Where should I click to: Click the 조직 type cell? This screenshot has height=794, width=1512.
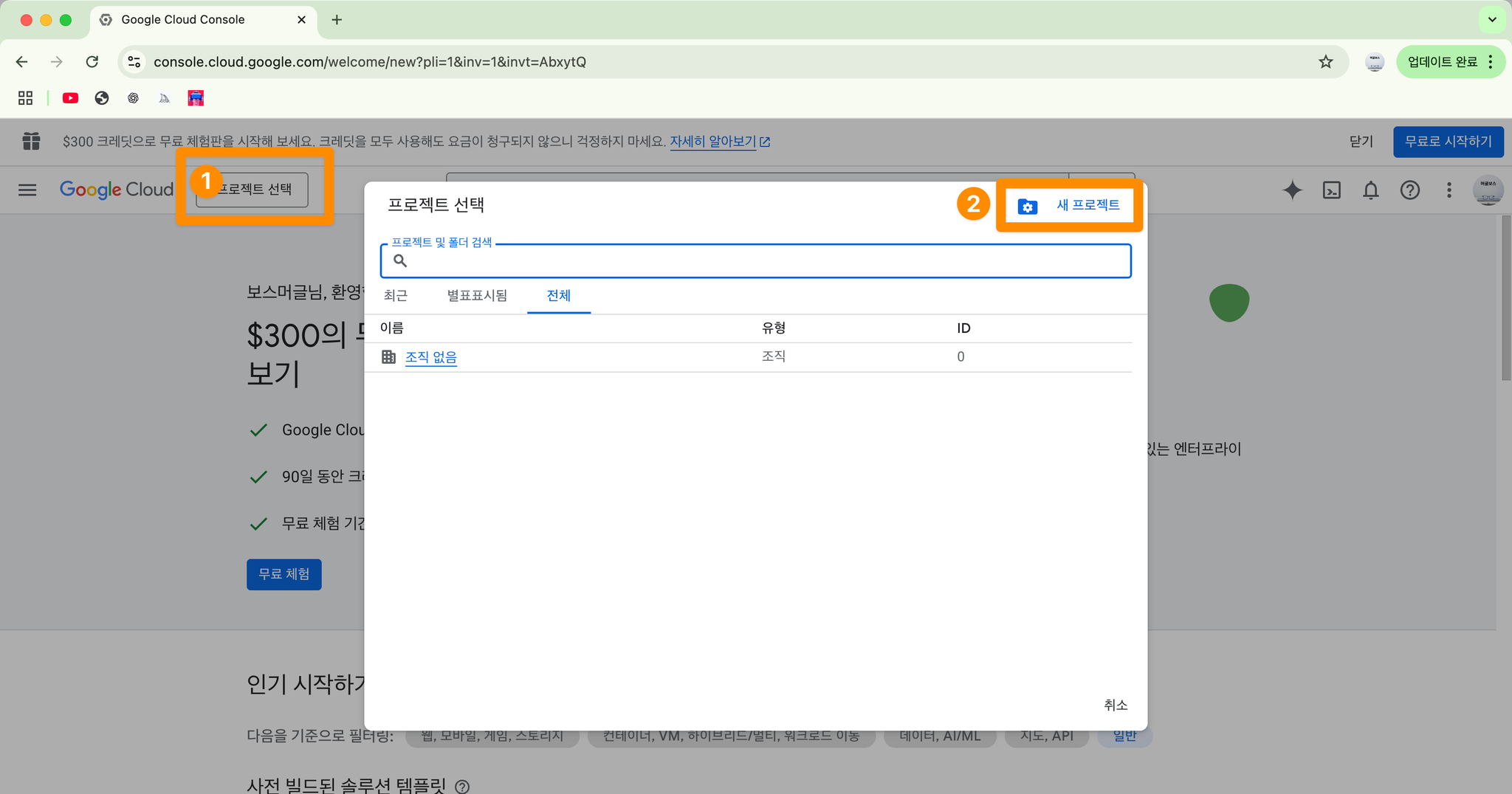[x=774, y=356]
